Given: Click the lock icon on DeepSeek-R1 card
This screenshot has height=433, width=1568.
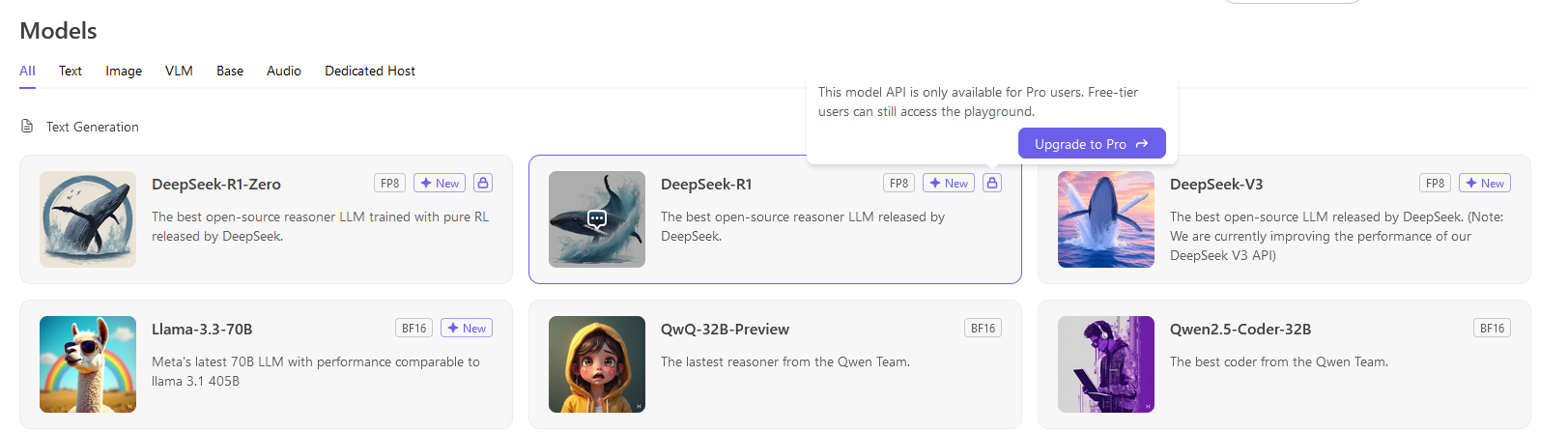Looking at the screenshot, I should 992,183.
